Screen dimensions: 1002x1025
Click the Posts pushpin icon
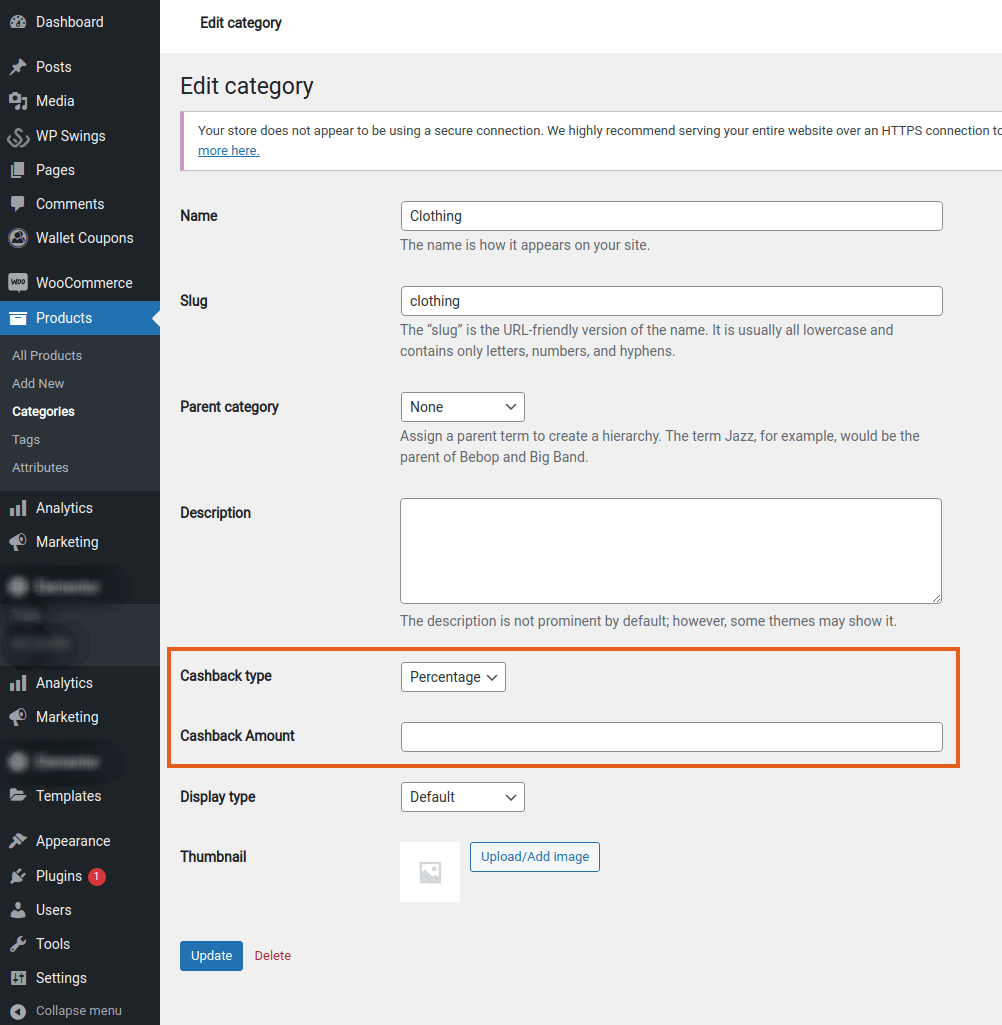pos(18,67)
